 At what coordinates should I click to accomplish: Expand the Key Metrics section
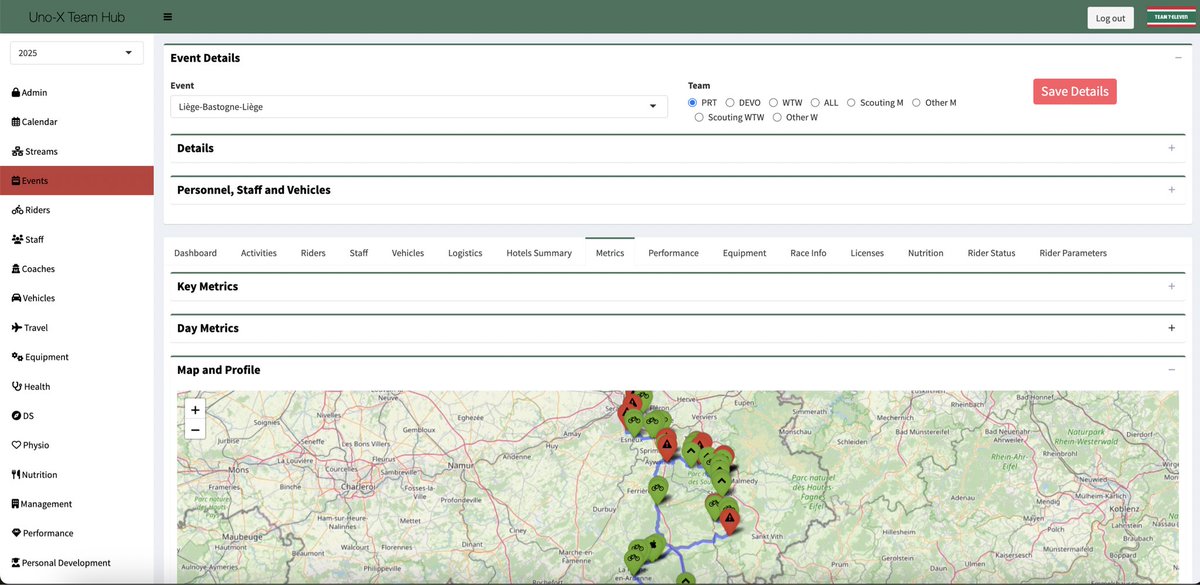click(x=1171, y=286)
